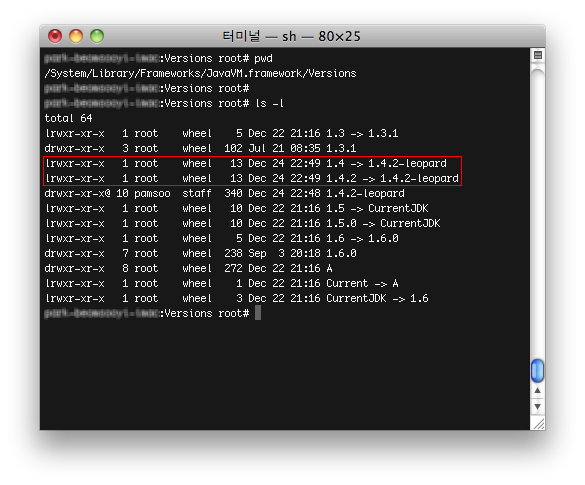Click the window resize grip corner
Viewport: 585px width, 485px height.
(538, 424)
